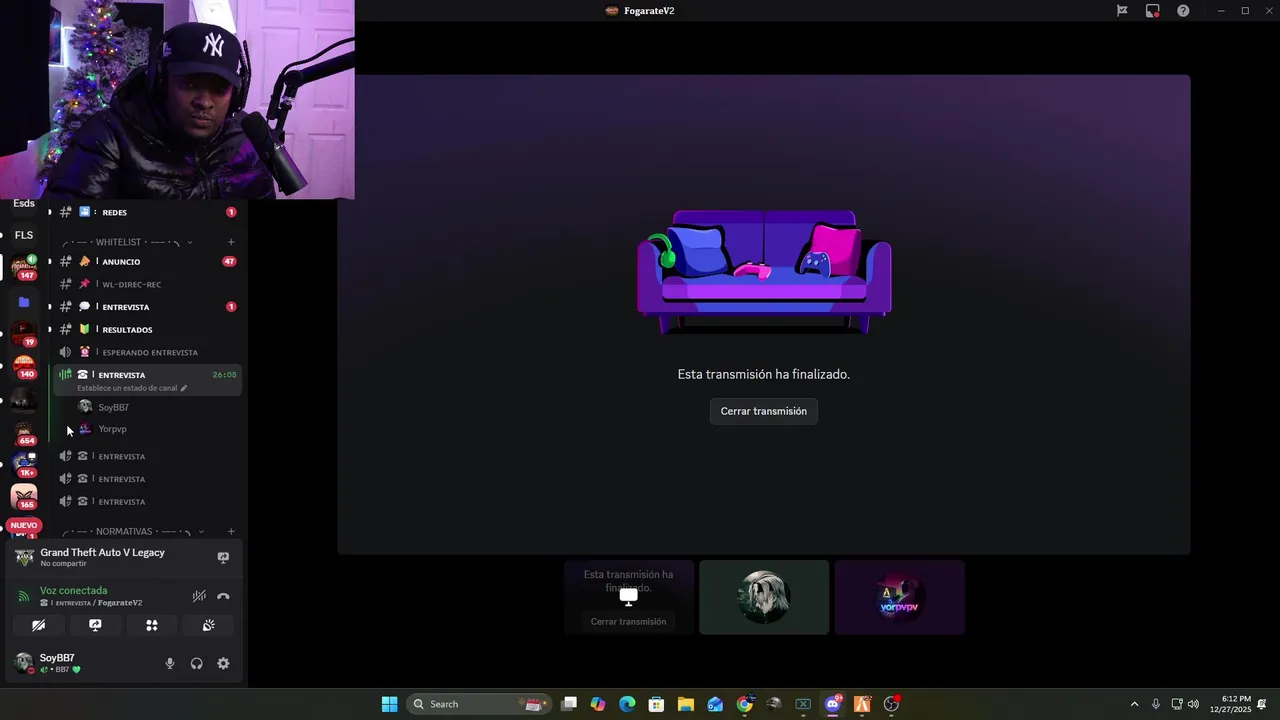Open volume control in system tray
1280x720 pixels.
1193,704
